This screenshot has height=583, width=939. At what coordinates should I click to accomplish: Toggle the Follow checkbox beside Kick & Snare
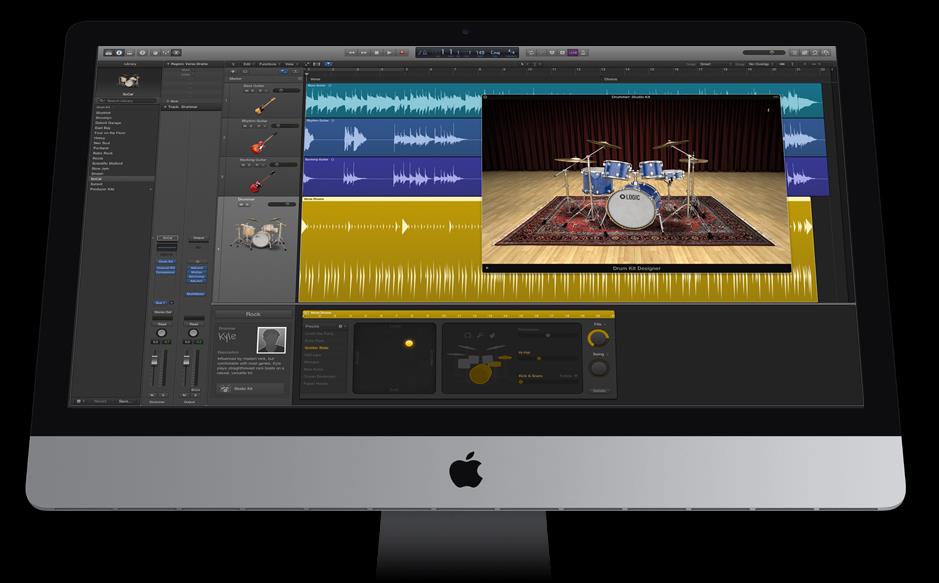tap(575, 376)
